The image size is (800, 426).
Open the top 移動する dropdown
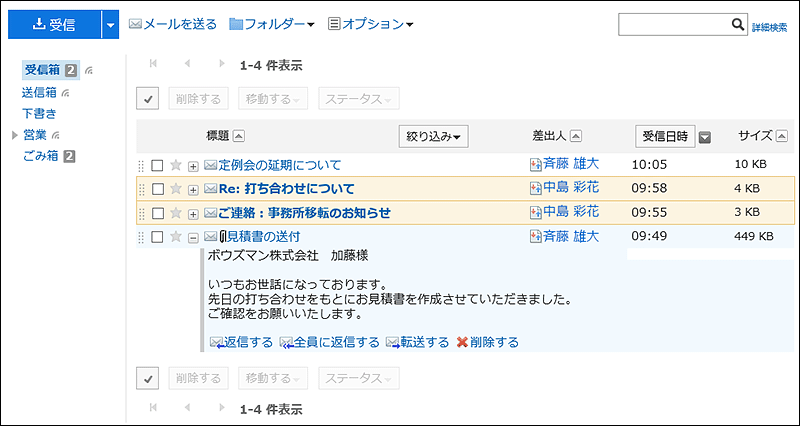tap(273, 98)
